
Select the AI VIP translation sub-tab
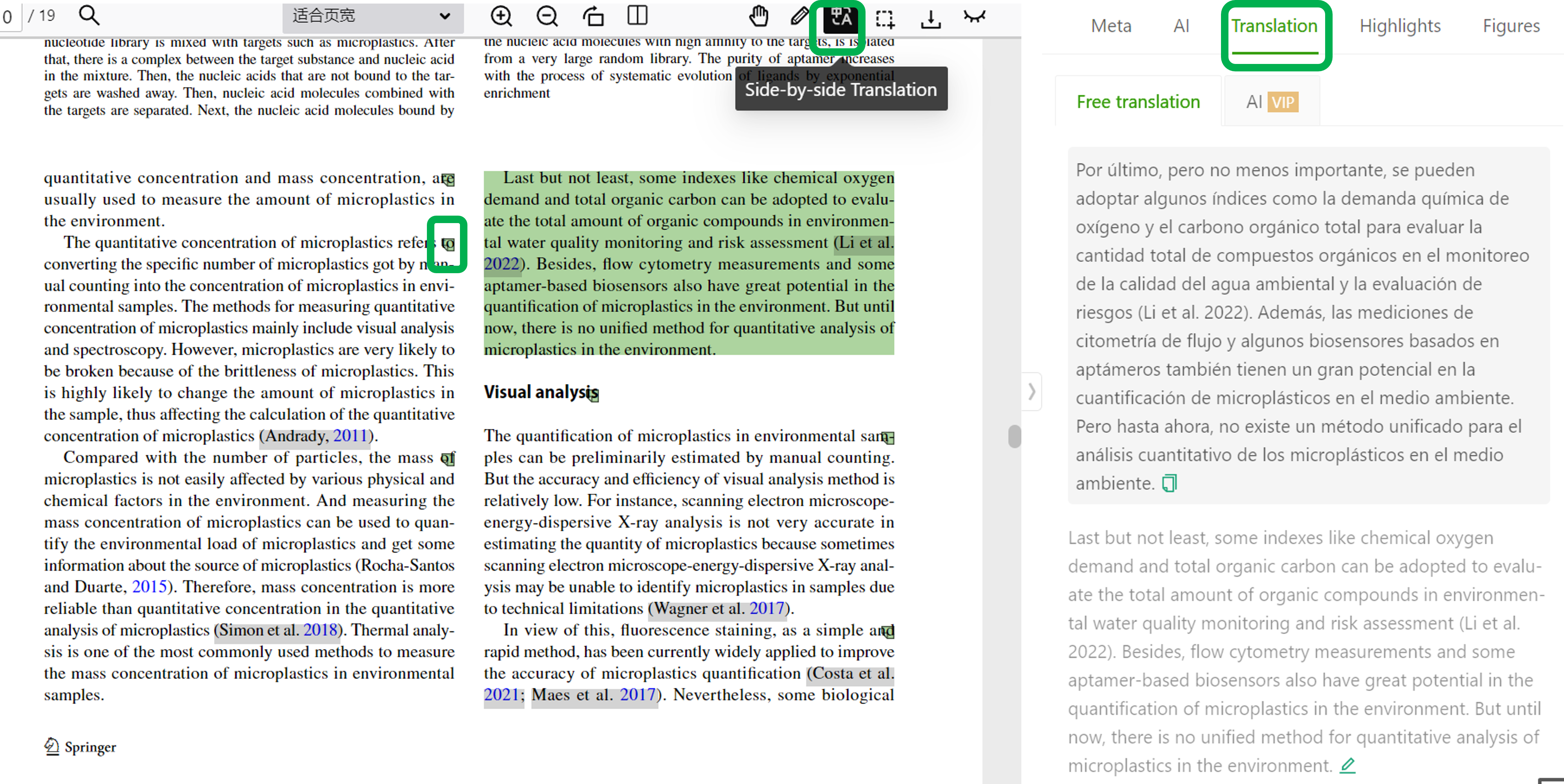1272,102
